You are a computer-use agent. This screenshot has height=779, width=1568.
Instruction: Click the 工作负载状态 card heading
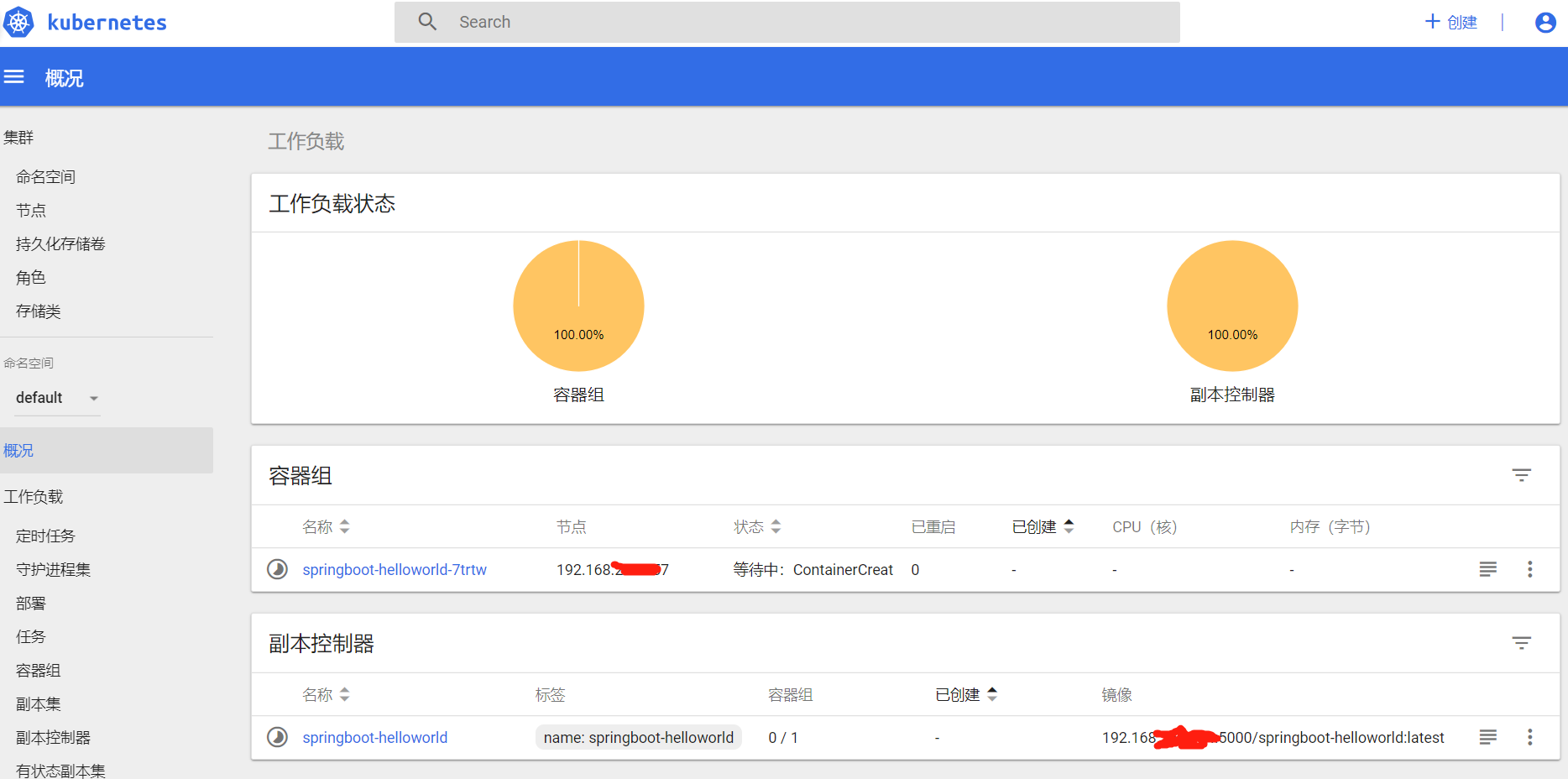tap(332, 203)
